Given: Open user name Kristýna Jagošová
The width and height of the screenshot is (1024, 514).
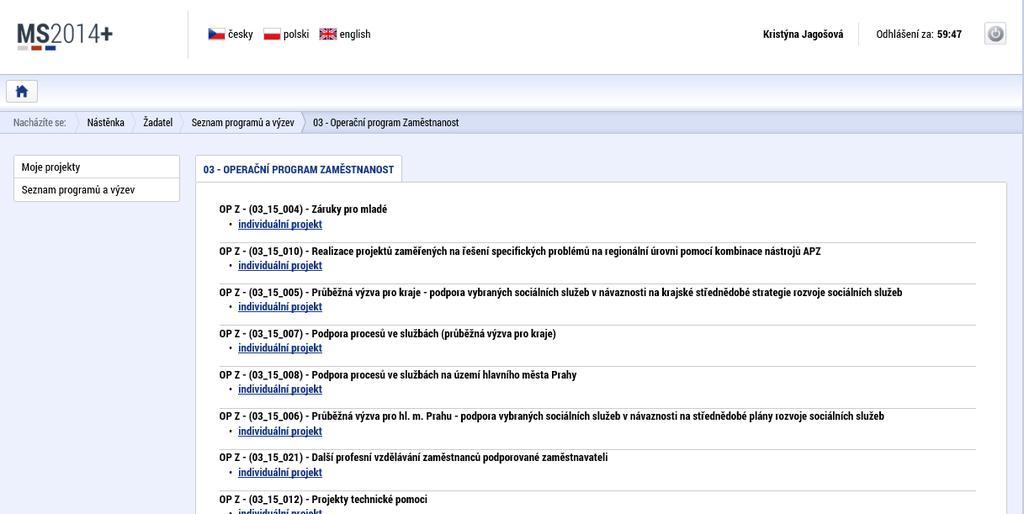Looking at the screenshot, I should (x=803, y=34).
